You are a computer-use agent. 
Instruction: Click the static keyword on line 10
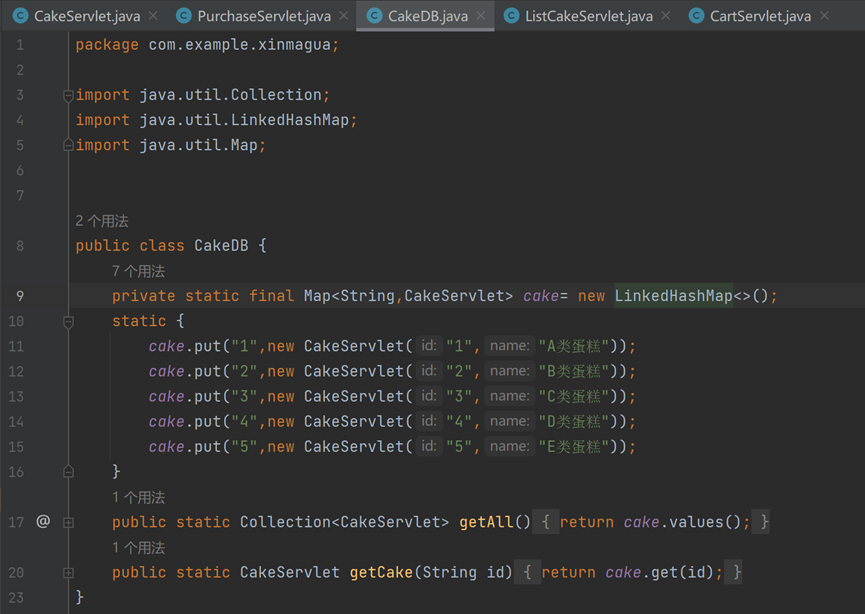tap(139, 321)
